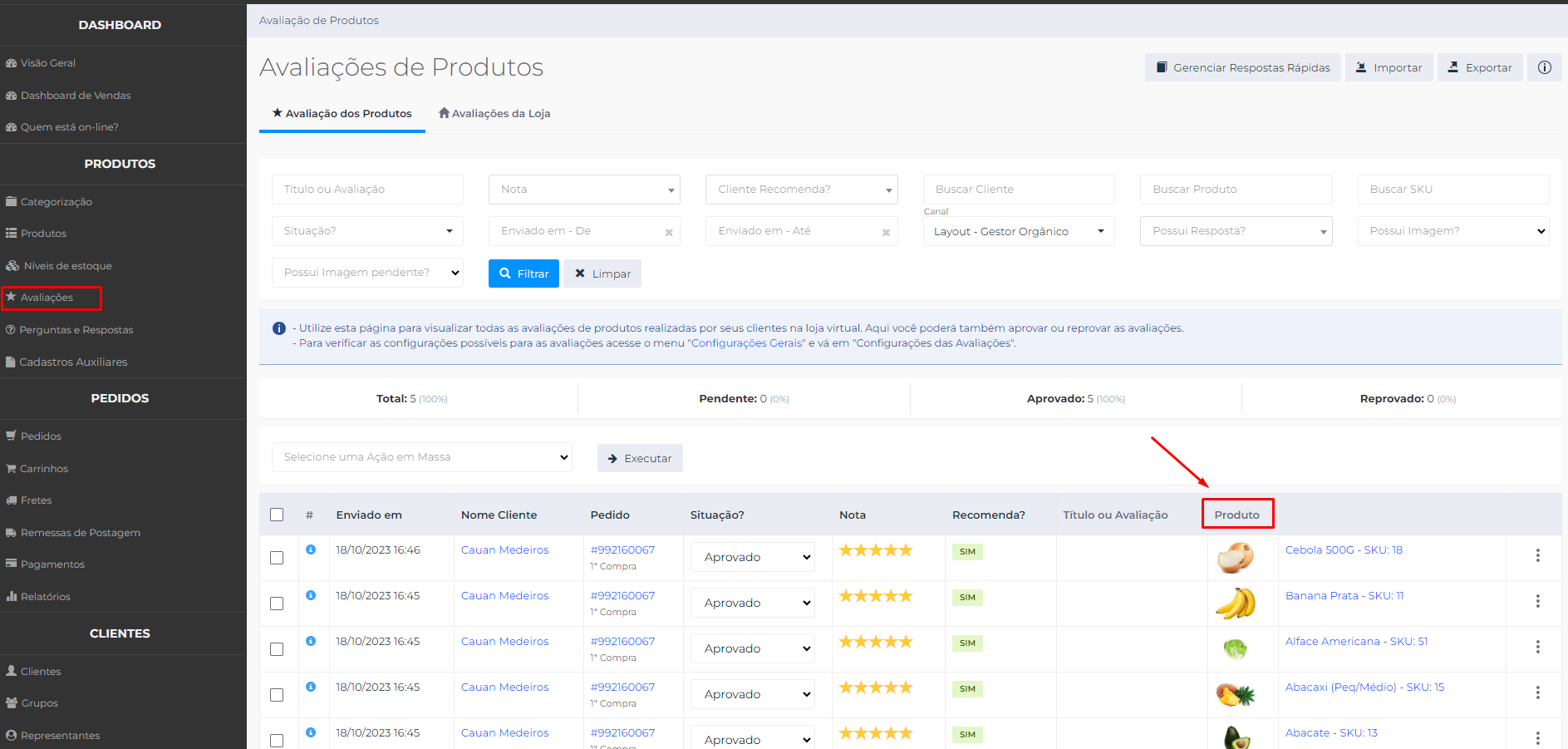Open order #992160067 in the Abacaxi row
1568x749 pixels.
[622, 687]
